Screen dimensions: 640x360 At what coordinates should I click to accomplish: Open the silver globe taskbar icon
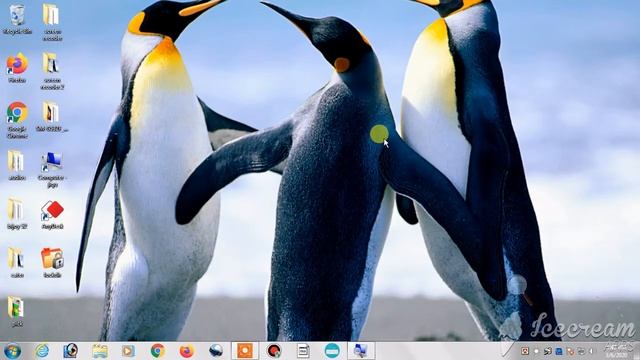(x=216, y=351)
